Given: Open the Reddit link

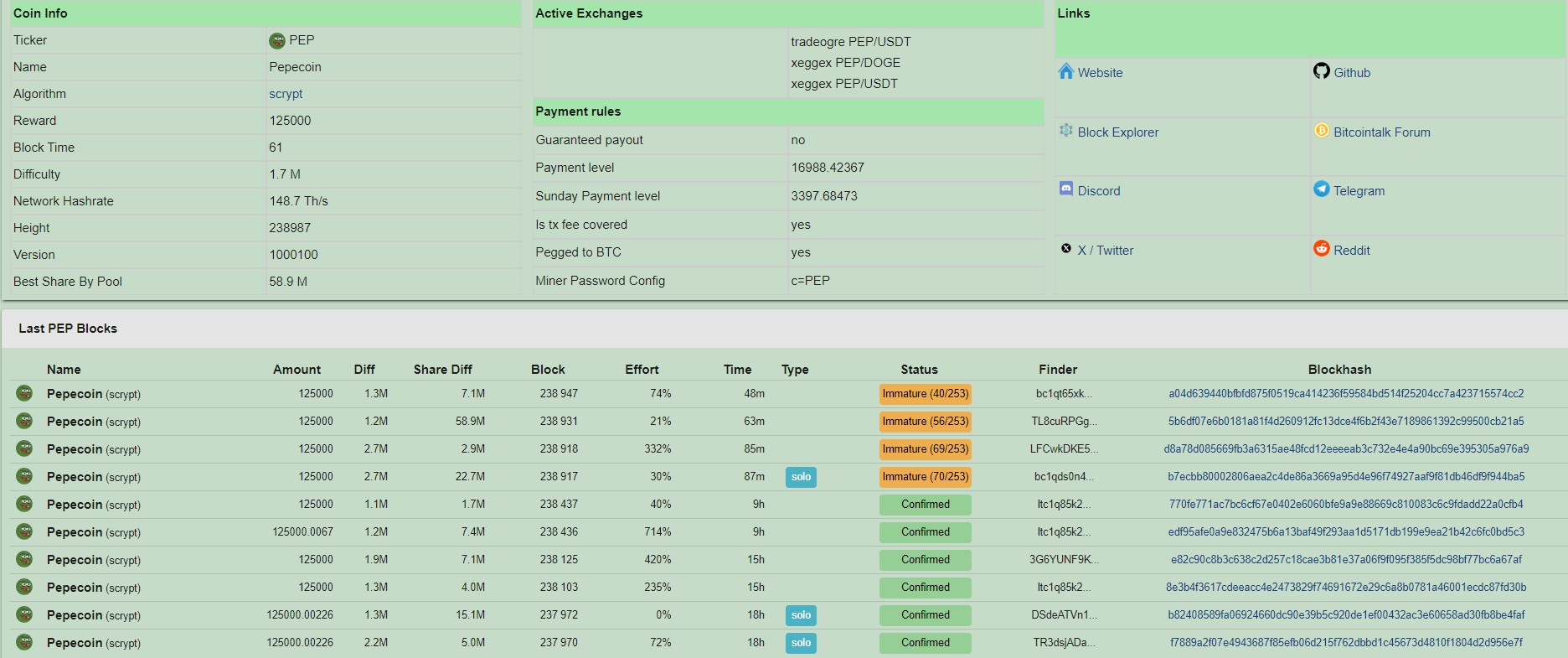Looking at the screenshot, I should point(1352,251).
